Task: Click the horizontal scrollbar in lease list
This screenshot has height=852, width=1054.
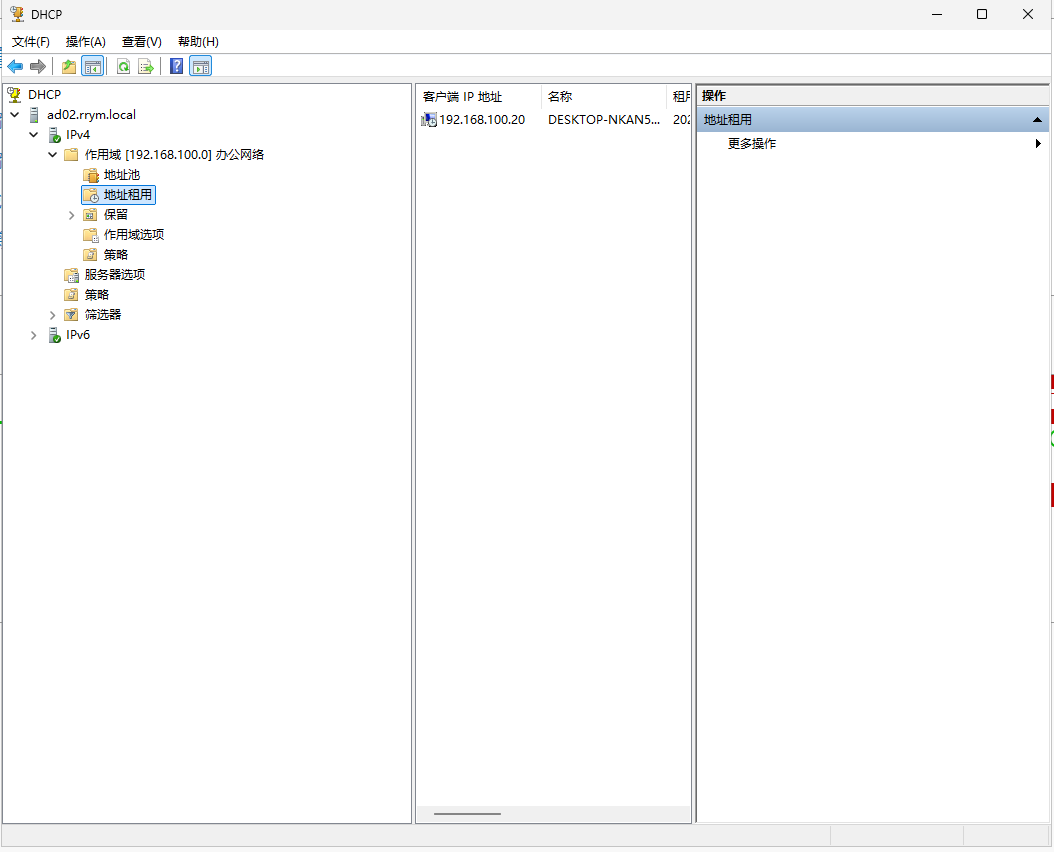Action: (467, 814)
